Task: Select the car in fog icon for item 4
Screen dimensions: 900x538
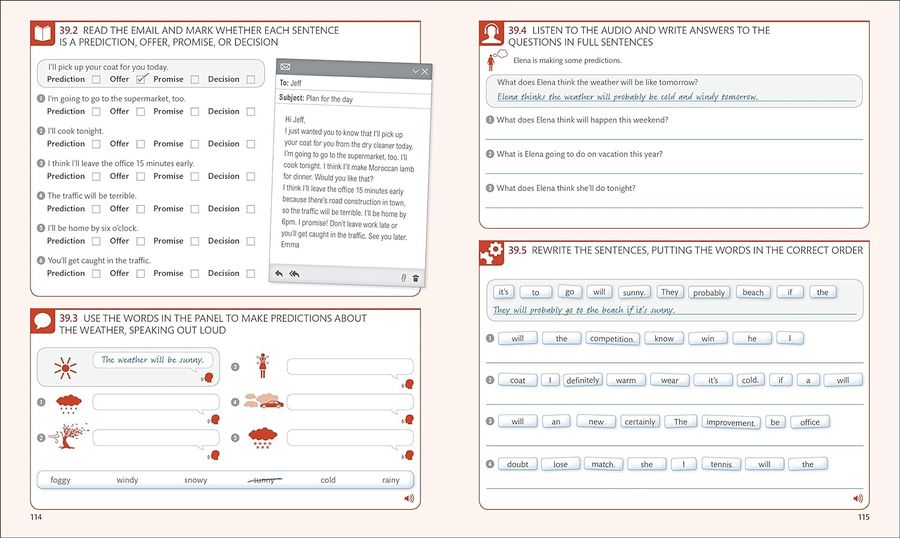Action: [x=263, y=401]
